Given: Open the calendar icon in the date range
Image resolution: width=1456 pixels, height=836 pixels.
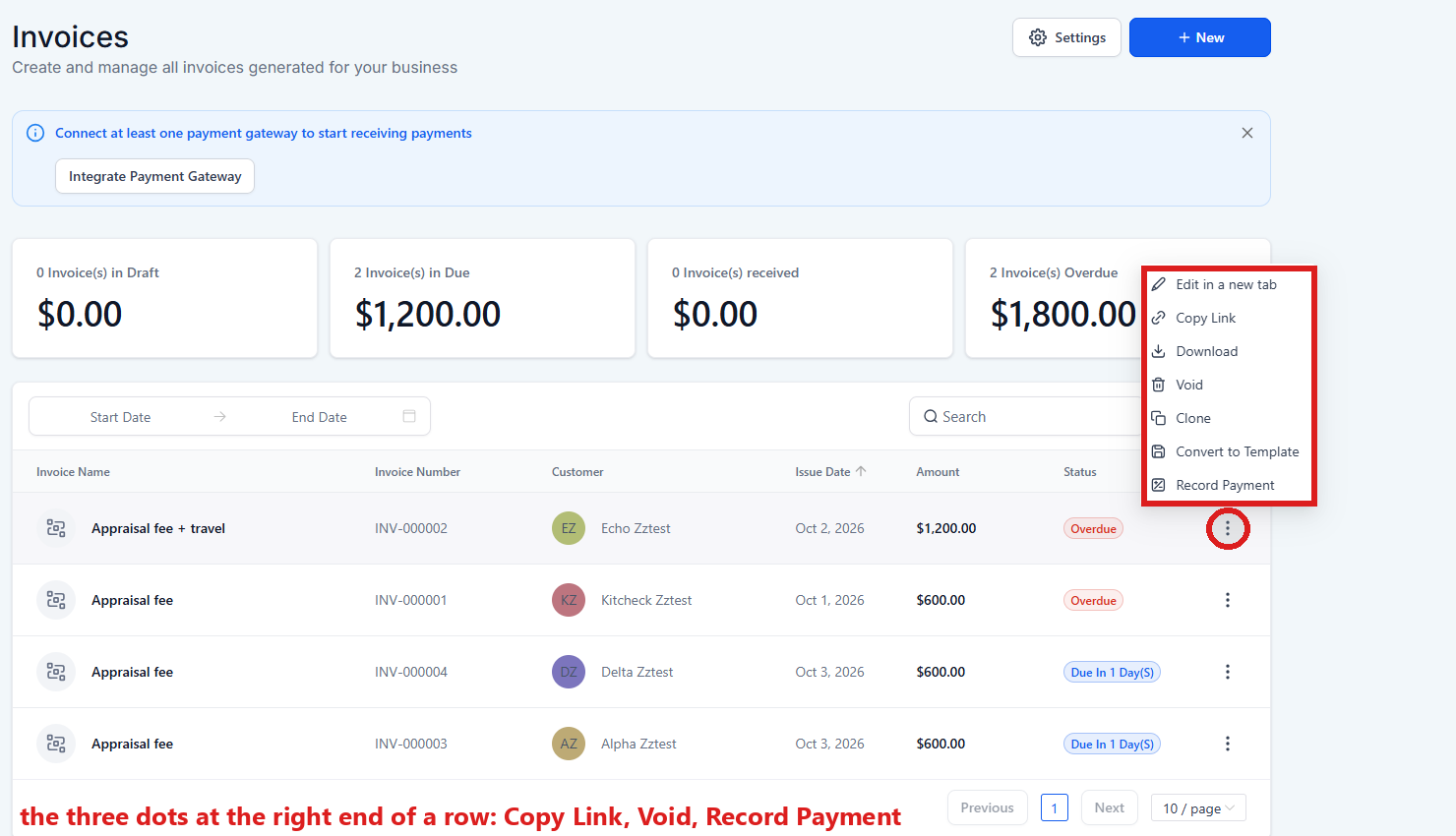Looking at the screenshot, I should pyautogui.click(x=409, y=416).
